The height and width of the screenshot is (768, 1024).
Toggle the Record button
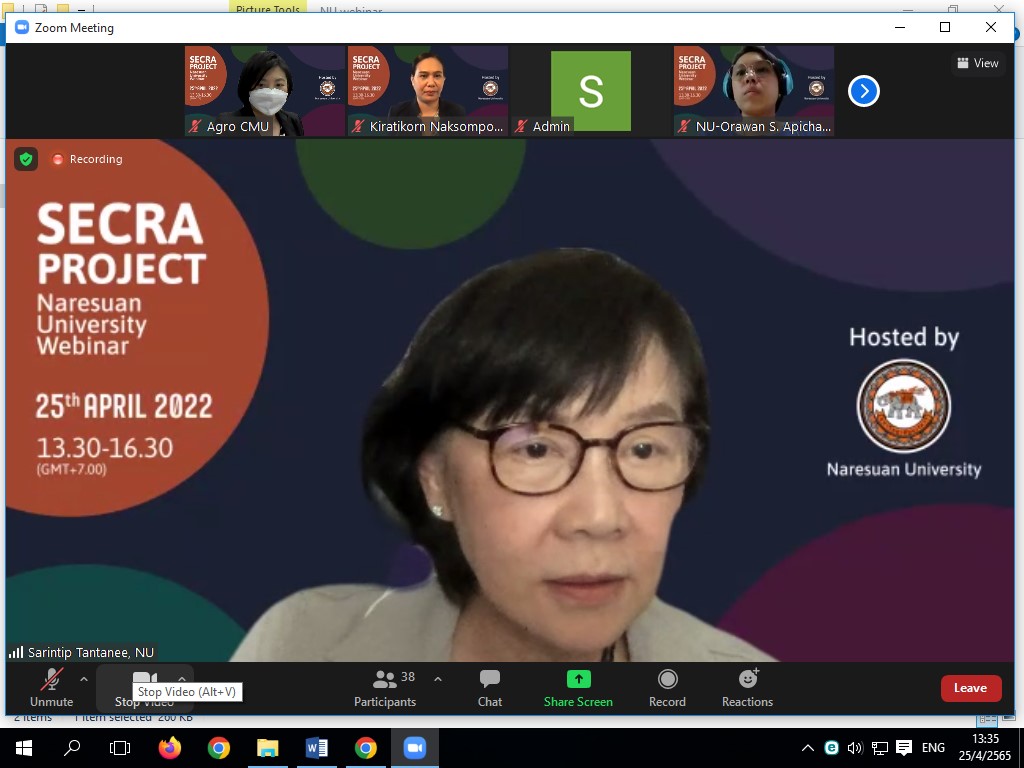point(667,688)
